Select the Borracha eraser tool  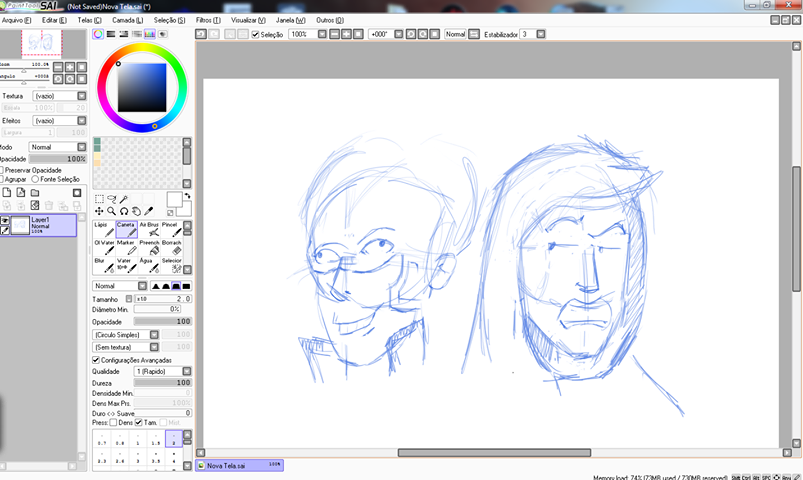click(x=172, y=247)
